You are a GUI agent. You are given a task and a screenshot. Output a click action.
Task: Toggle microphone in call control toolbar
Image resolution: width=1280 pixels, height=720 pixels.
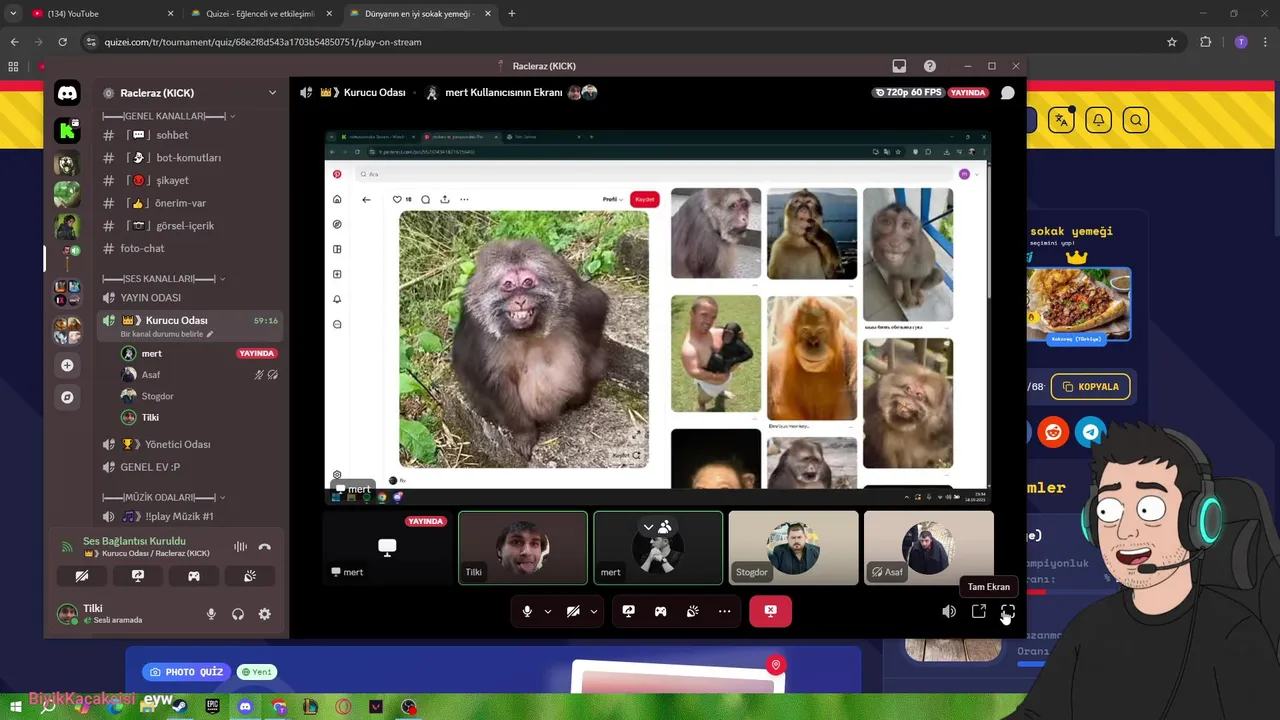click(x=527, y=611)
